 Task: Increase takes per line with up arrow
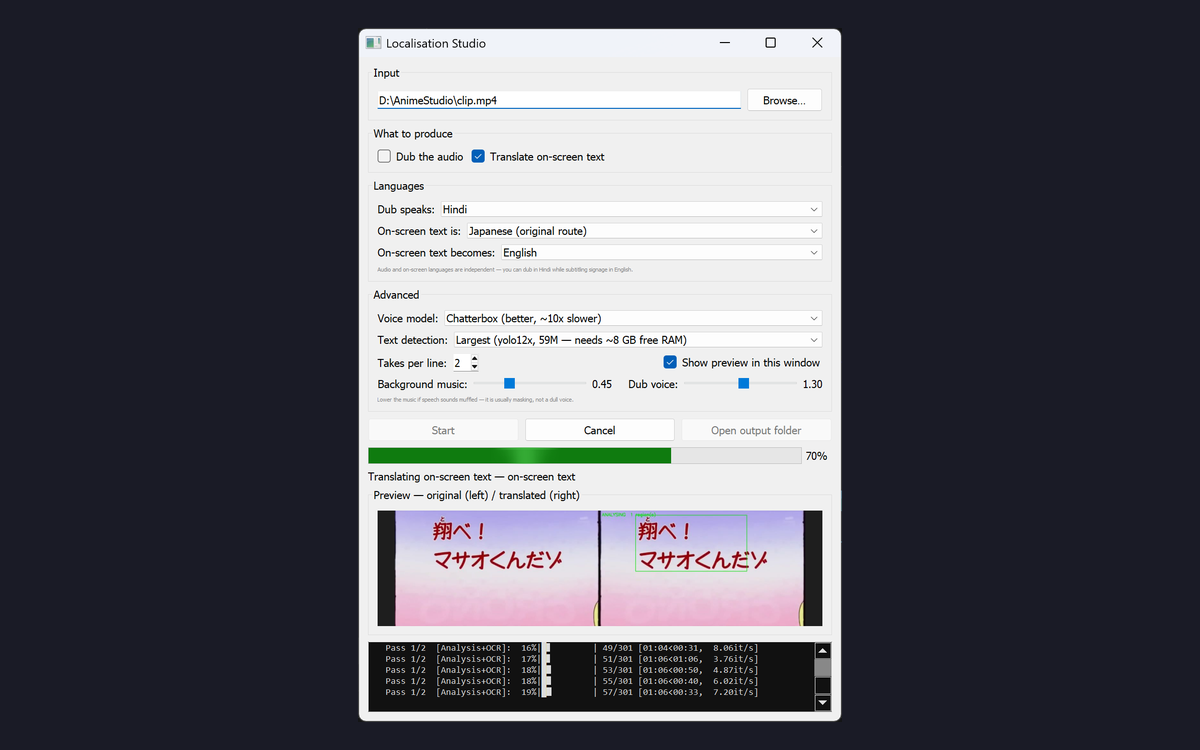474,359
